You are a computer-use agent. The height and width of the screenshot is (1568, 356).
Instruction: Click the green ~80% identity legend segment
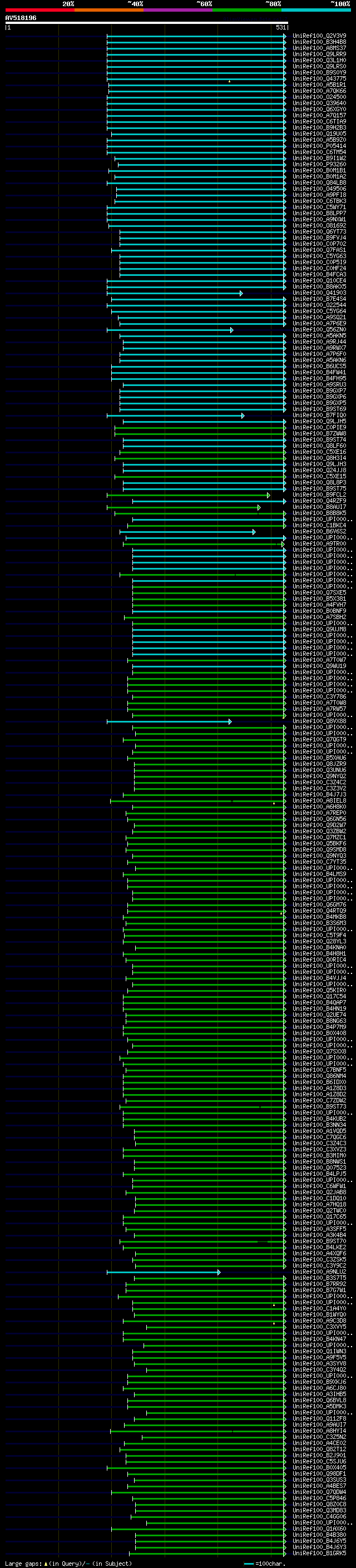click(x=247, y=10)
